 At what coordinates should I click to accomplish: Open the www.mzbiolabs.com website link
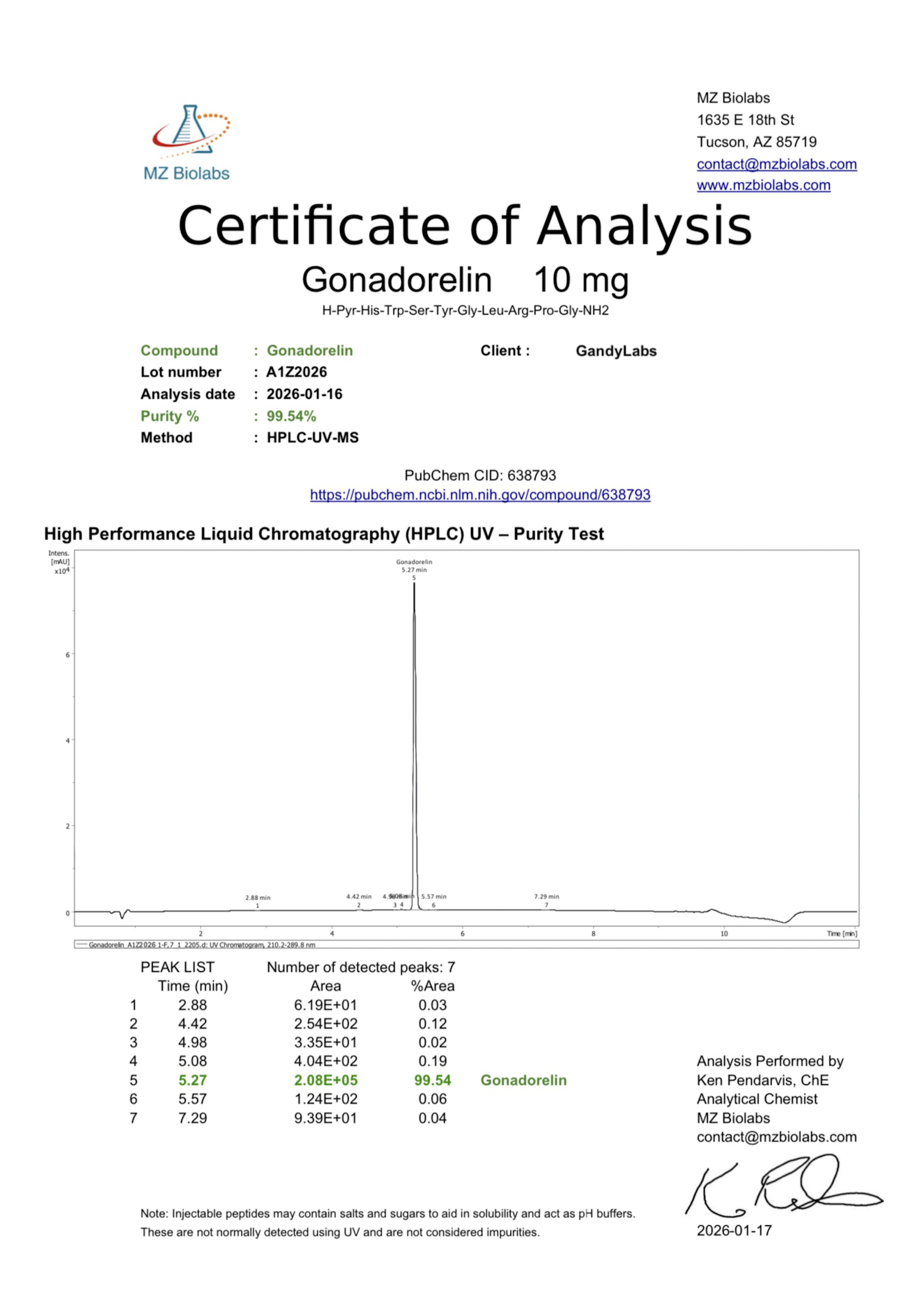tap(763, 186)
